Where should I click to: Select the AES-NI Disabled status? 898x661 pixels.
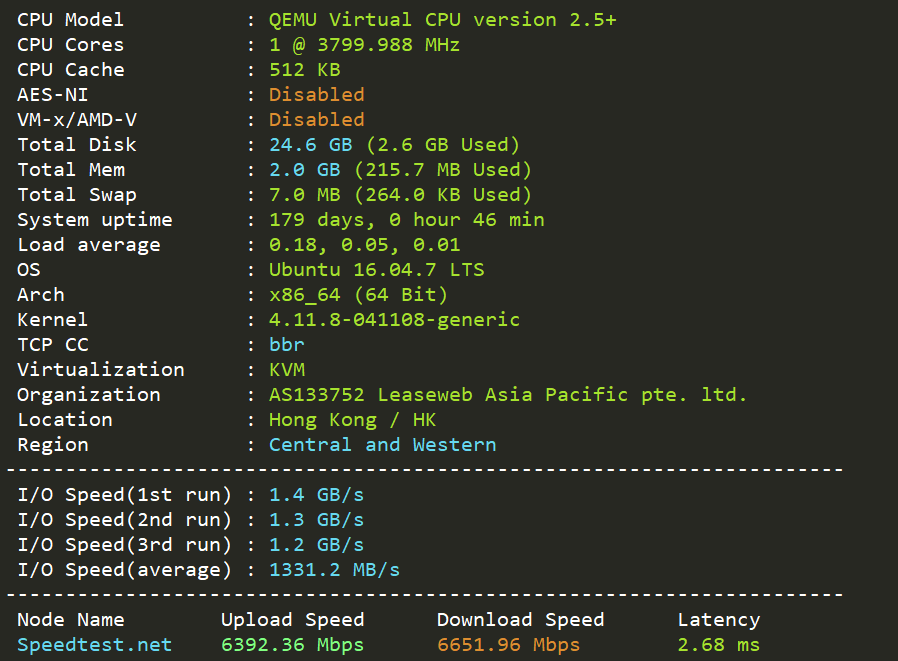pyautogui.click(x=317, y=95)
